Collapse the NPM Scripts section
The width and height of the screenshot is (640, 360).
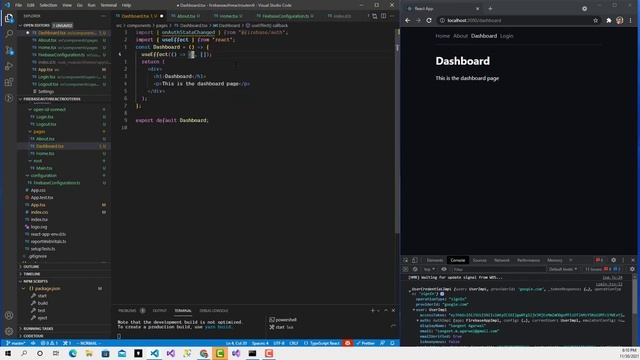63,281
